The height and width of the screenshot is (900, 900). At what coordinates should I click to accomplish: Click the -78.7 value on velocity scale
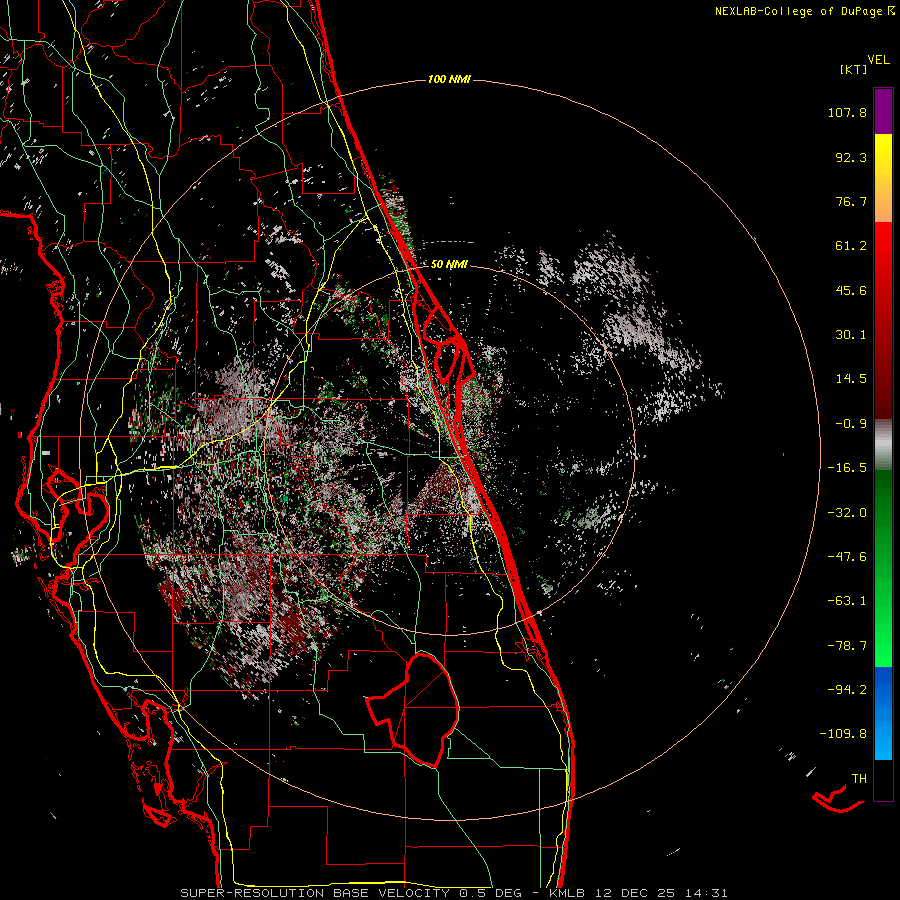(x=847, y=646)
